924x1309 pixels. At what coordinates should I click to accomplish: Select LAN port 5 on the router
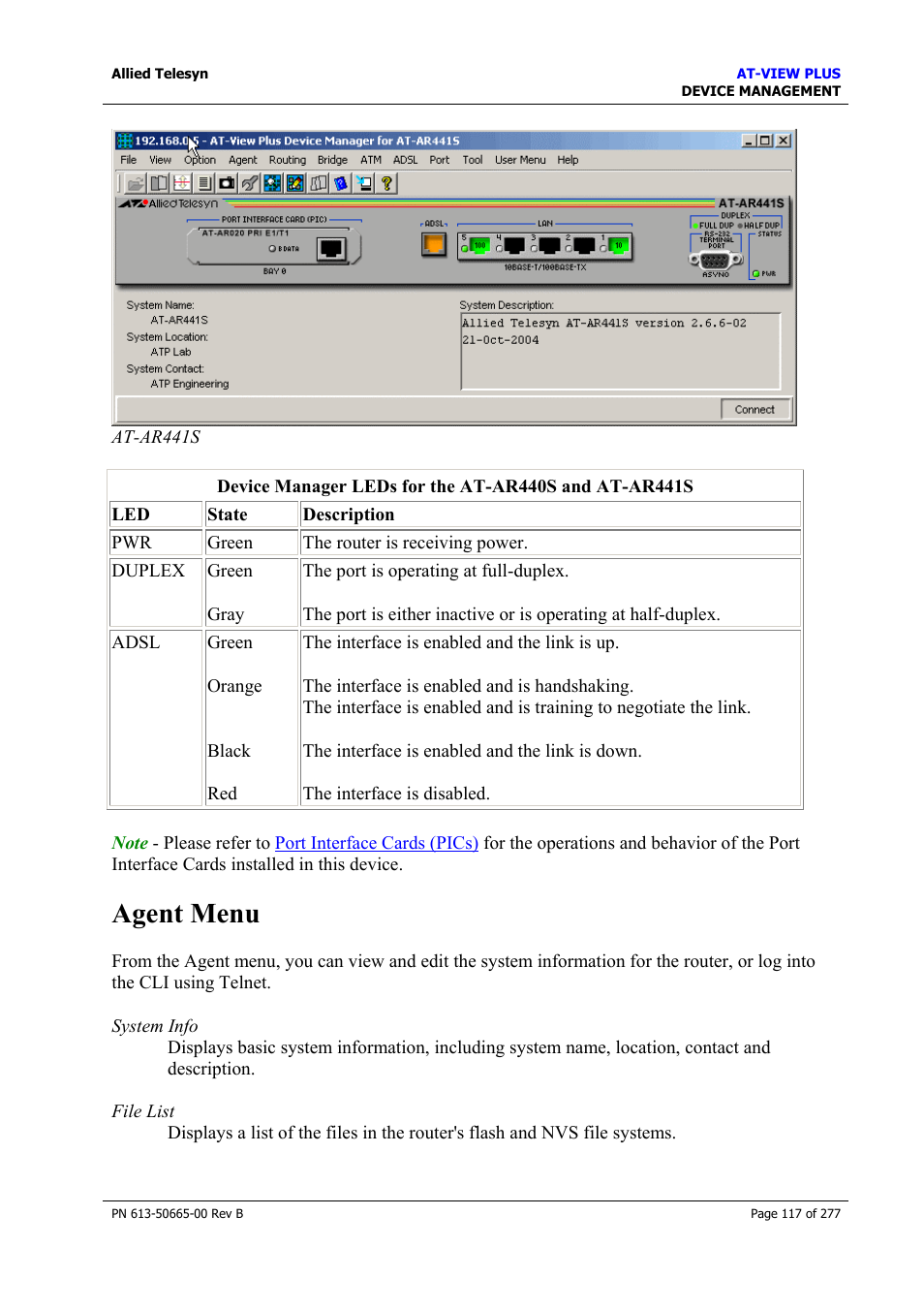(479, 245)
